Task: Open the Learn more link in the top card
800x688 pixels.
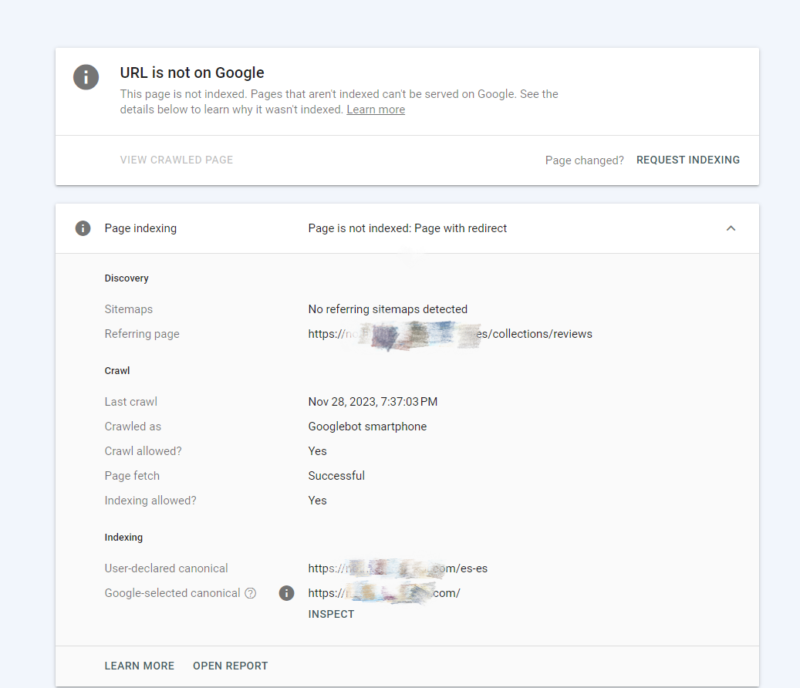Action: [x=375, y=110]
